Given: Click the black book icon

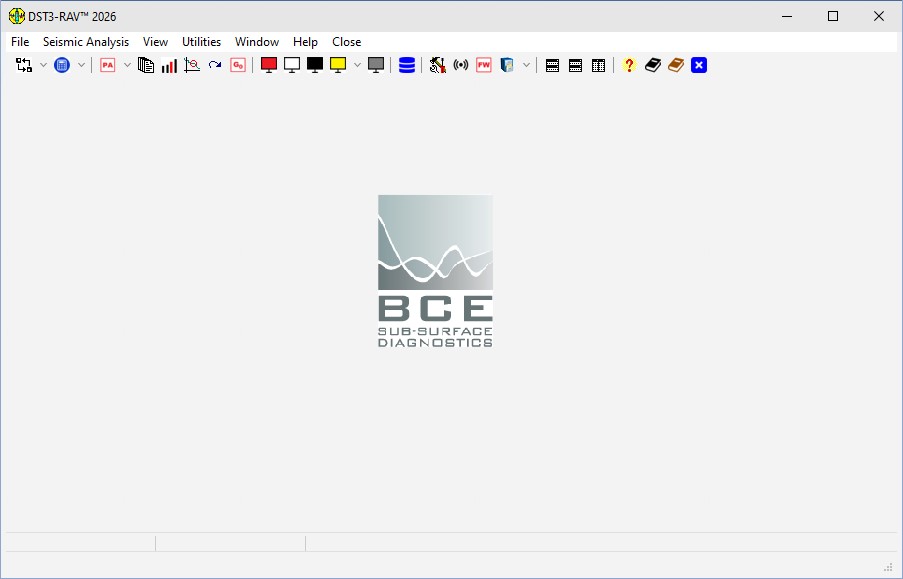Looking at the screenshot, I should point(652,65).
